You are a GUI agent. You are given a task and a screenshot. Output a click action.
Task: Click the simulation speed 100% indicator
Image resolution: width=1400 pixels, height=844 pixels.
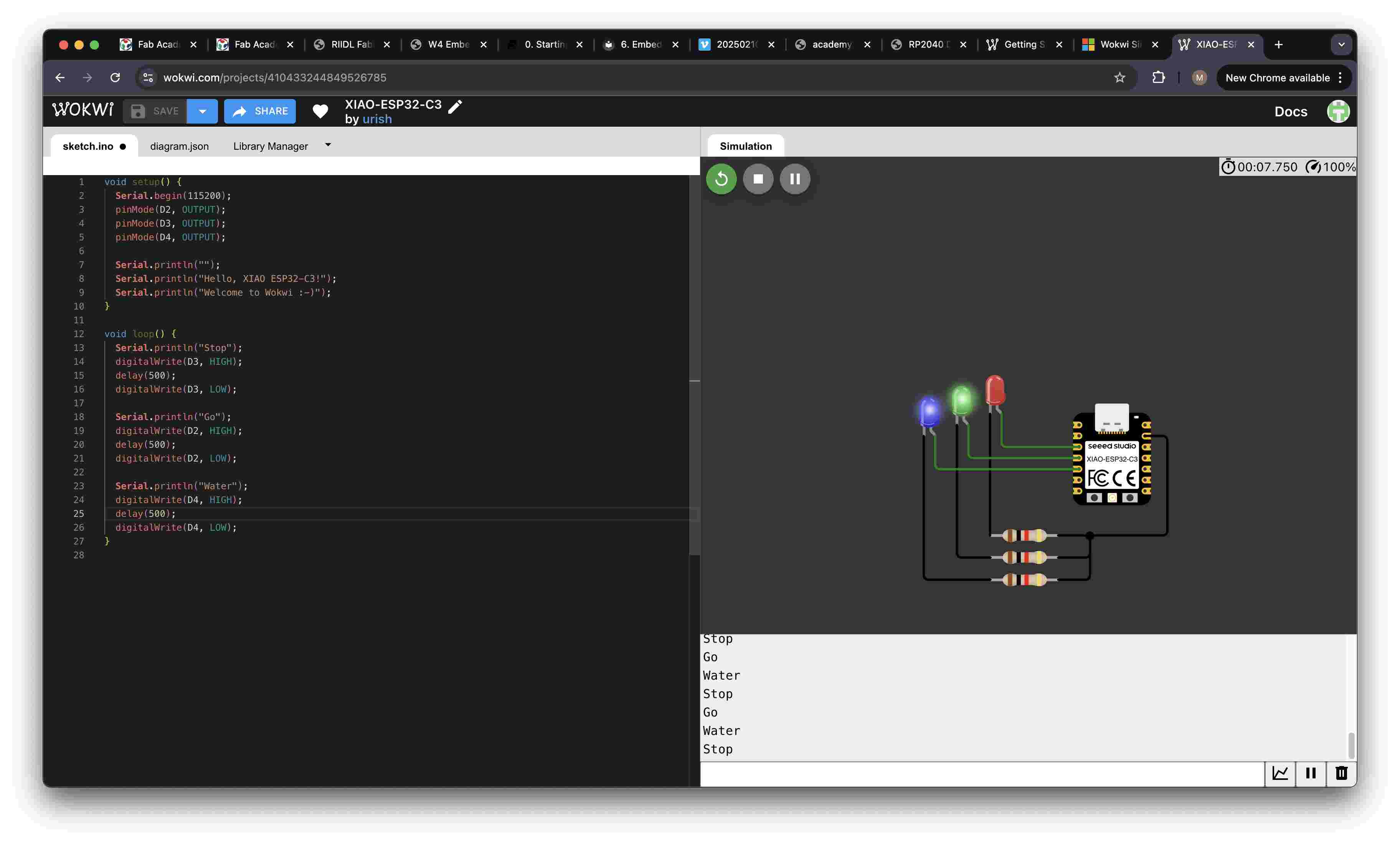click(1330, 167)
